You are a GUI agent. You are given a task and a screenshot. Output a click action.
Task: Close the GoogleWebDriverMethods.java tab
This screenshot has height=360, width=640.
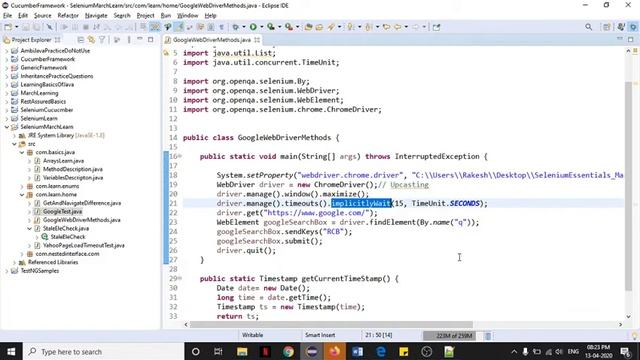pos(257,40)
